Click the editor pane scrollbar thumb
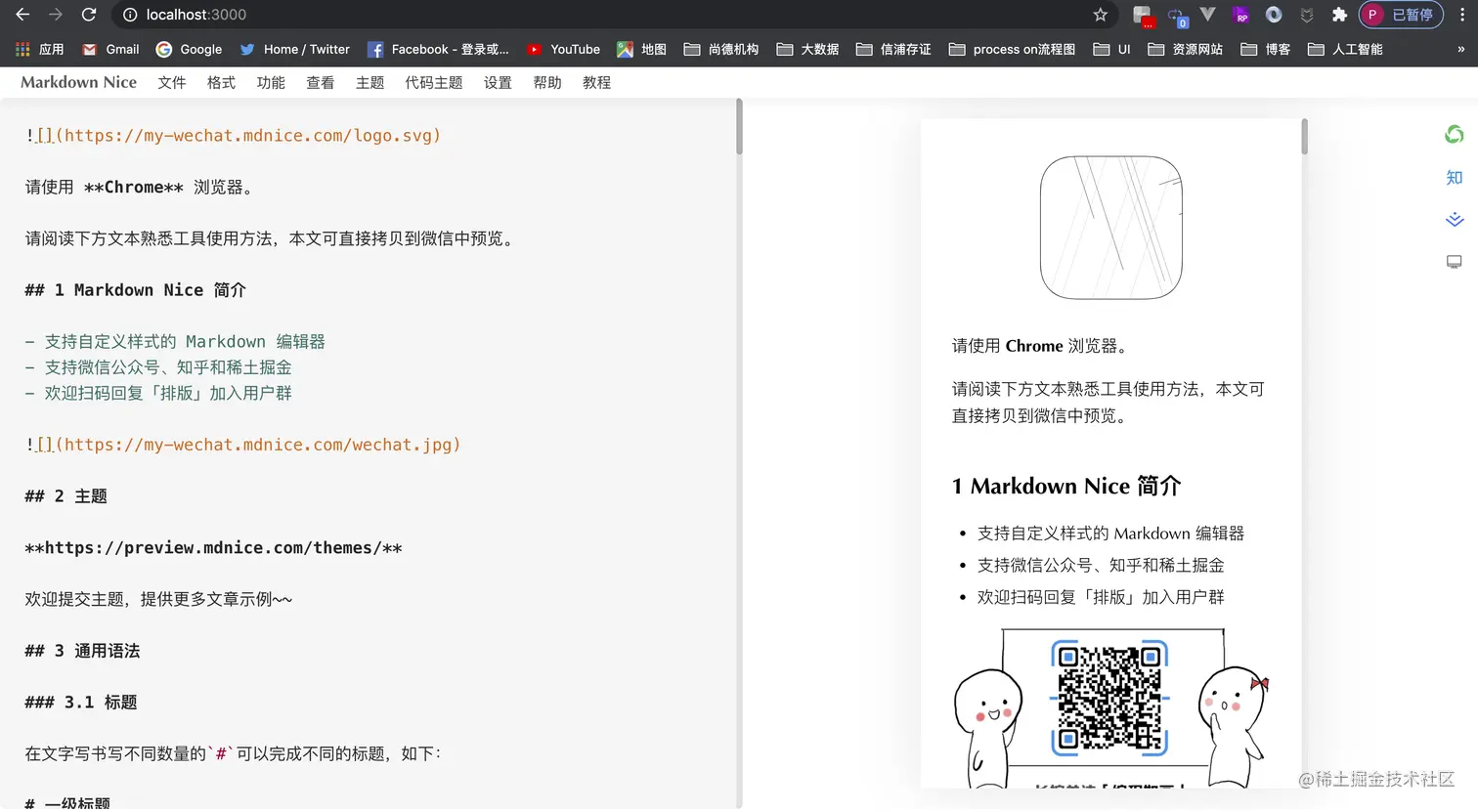 click(739, 127)
